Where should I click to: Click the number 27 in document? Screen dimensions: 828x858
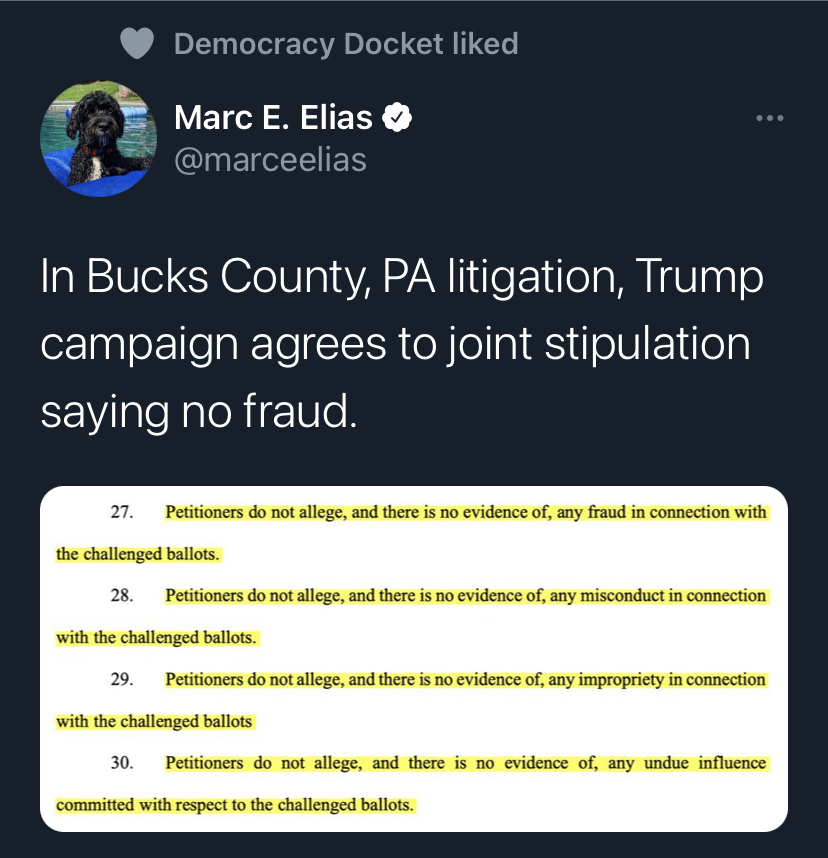pos(121,513)
